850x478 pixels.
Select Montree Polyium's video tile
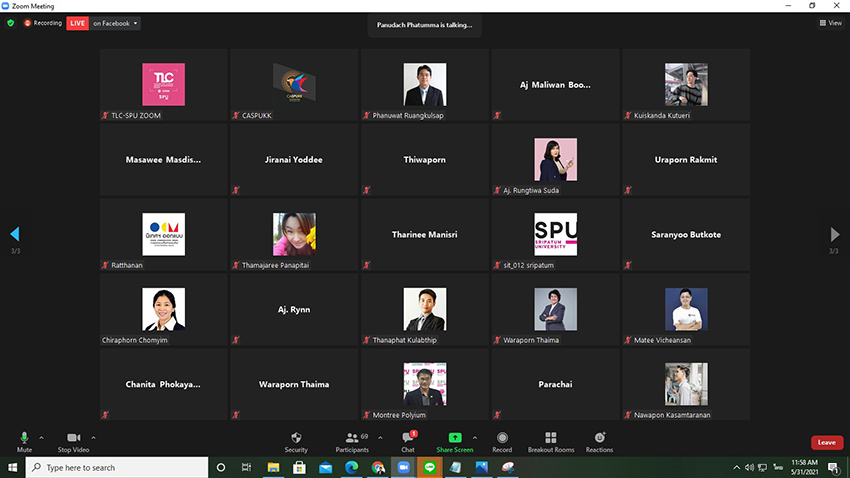[x=424, y=384]
